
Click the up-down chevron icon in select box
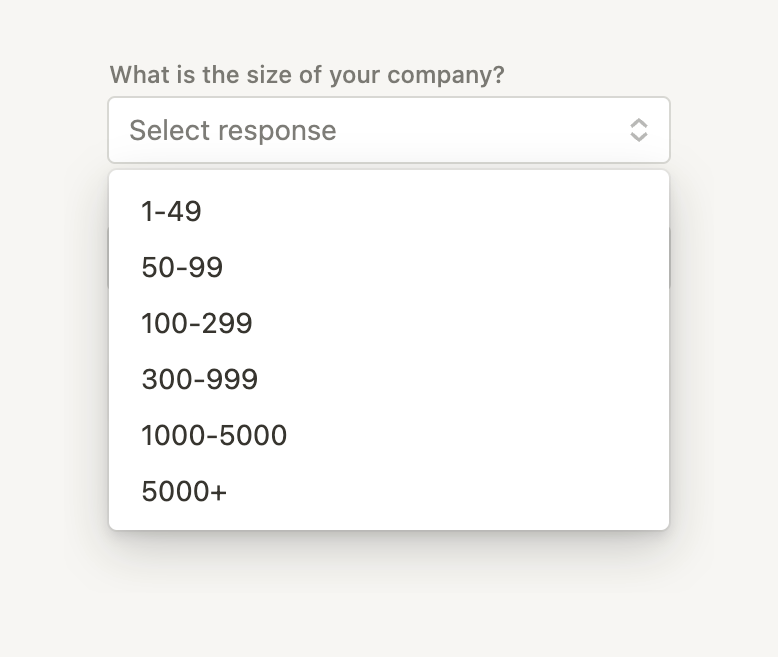tap(638, 130)
